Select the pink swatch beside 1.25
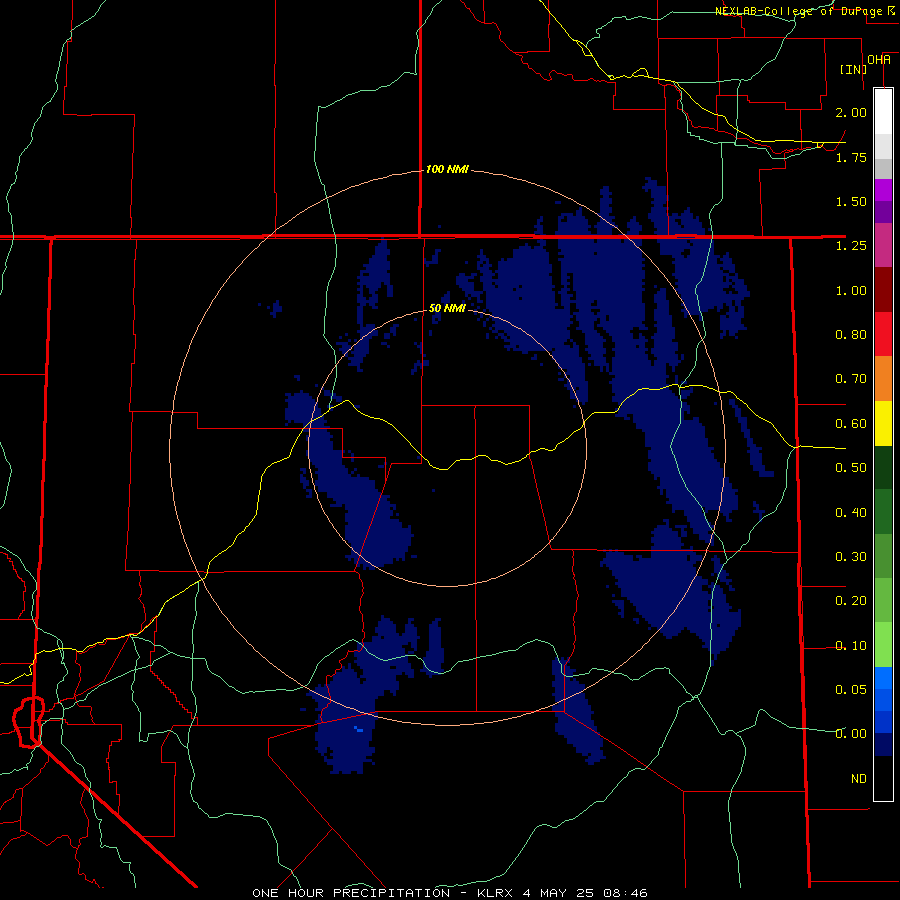 pos(883,246)
